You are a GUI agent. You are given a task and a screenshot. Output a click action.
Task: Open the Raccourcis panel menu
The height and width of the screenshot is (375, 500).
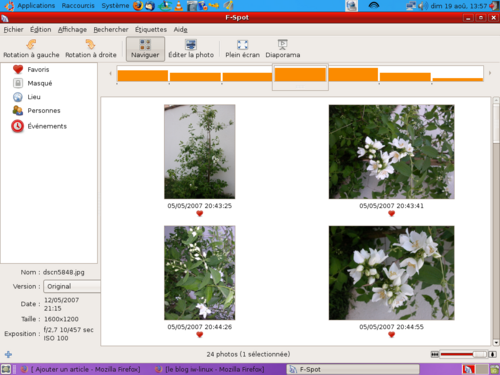click(x=78, y=6)
